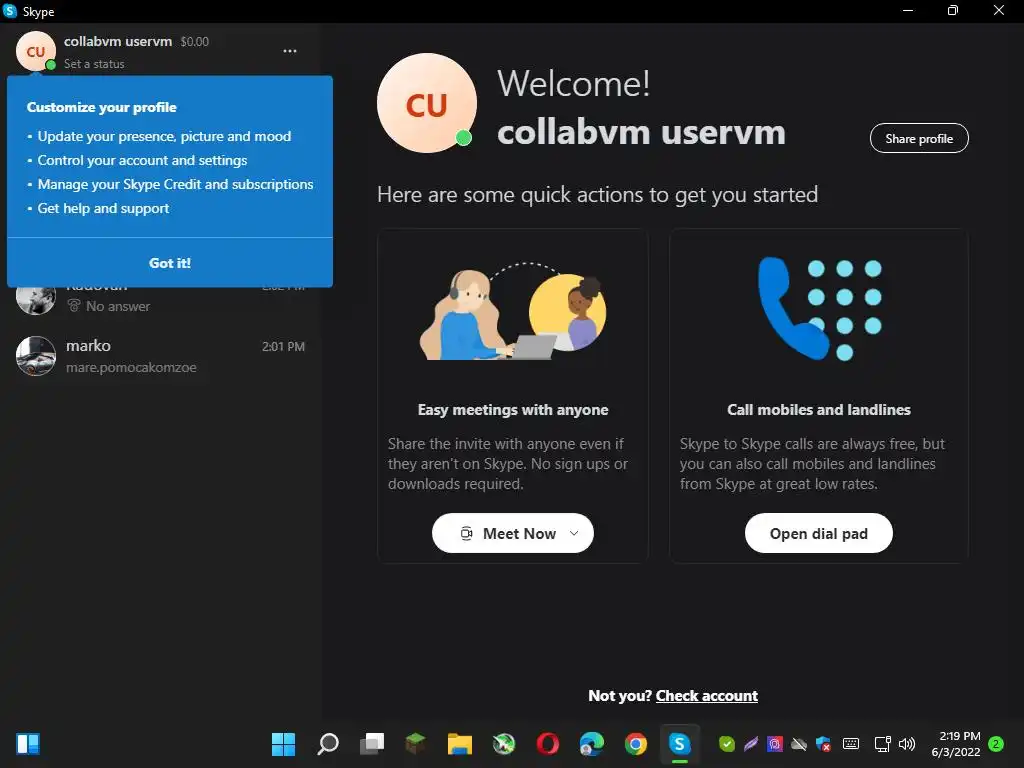Click the Share profile button
The width and height of the screenshot is (1024, 768).
[x=919, y=138]
